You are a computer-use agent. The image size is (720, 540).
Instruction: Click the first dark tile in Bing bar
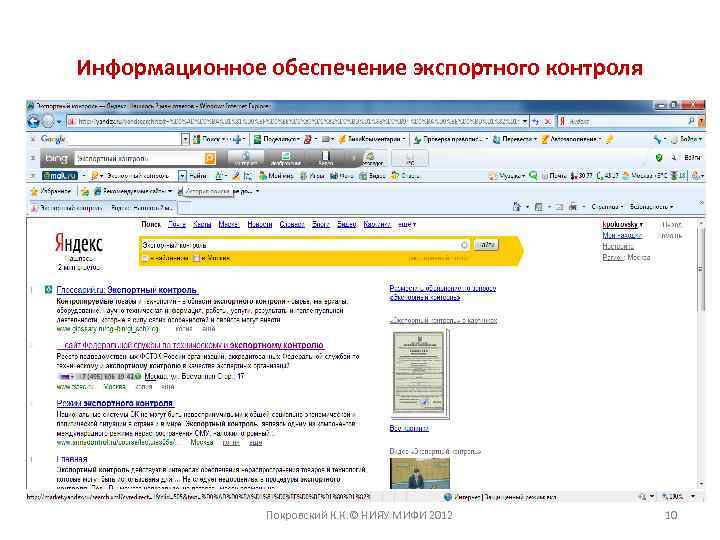pos(246,158)
